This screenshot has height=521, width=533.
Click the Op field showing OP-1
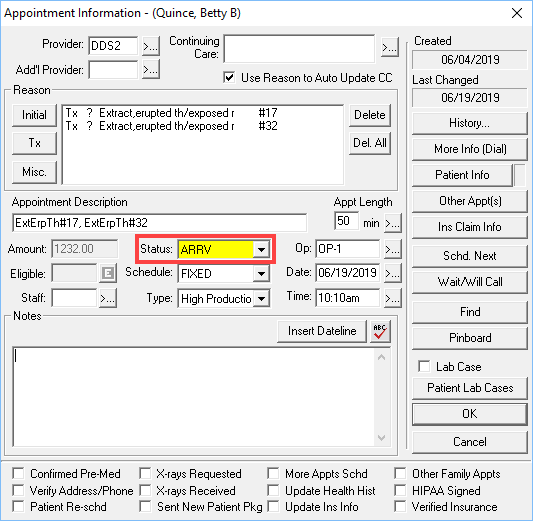[x=347, y=249]
